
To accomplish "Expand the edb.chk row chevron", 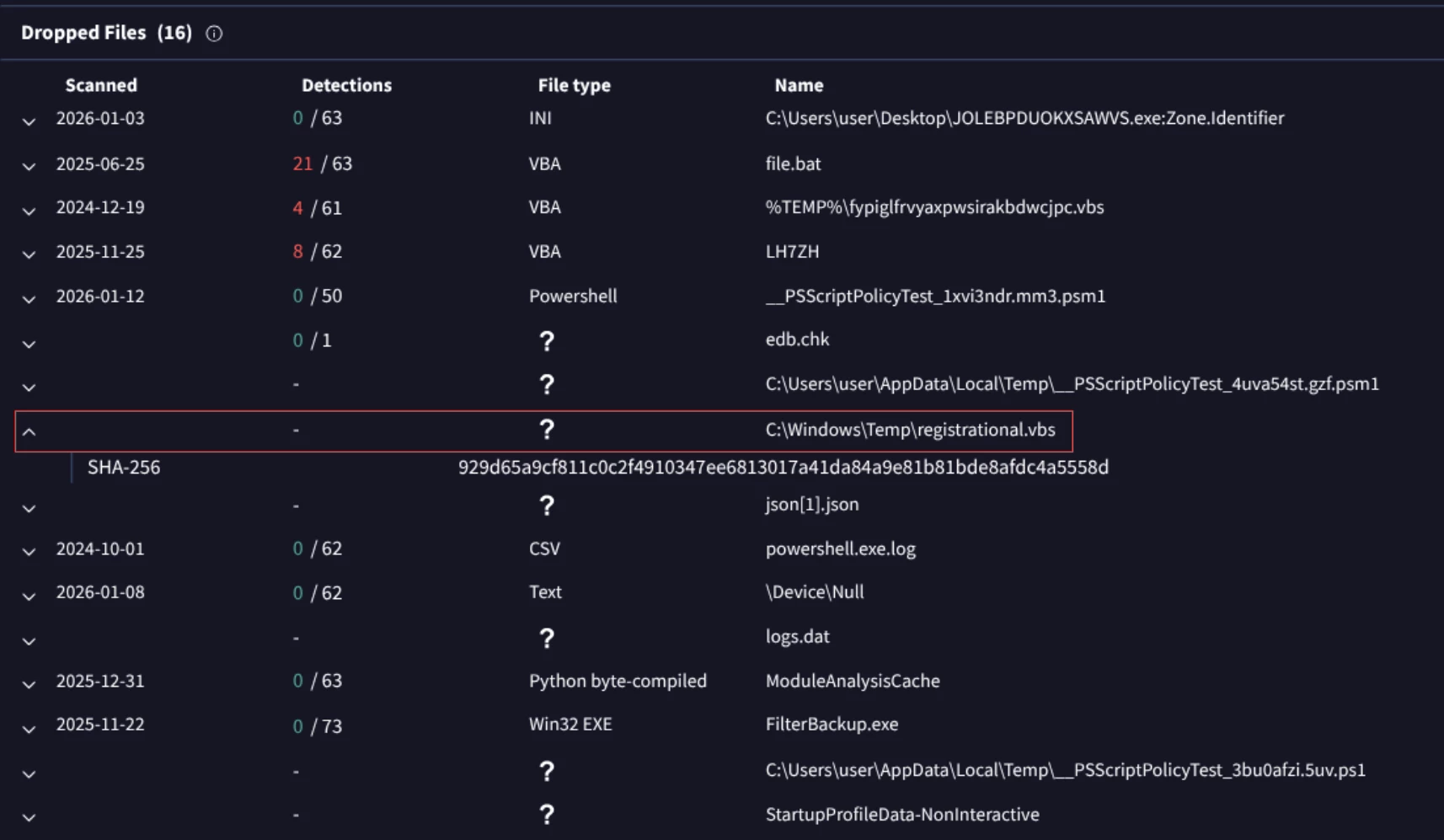I will click(x=29, y=344).
